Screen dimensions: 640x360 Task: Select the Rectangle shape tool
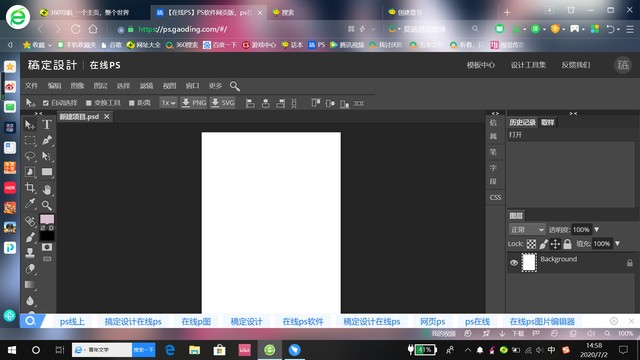pyautogui.click(x=47, y=172)
